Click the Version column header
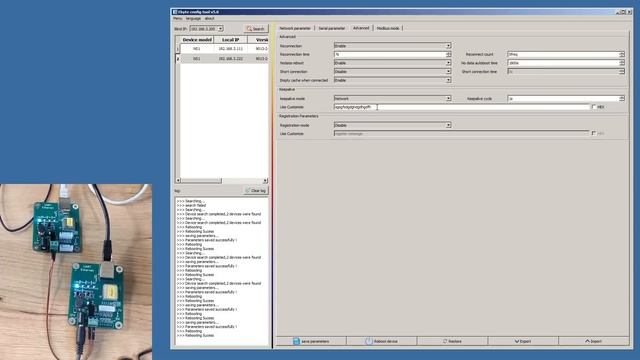This screenshot has height=360, width=640. (x=258, y=40)
